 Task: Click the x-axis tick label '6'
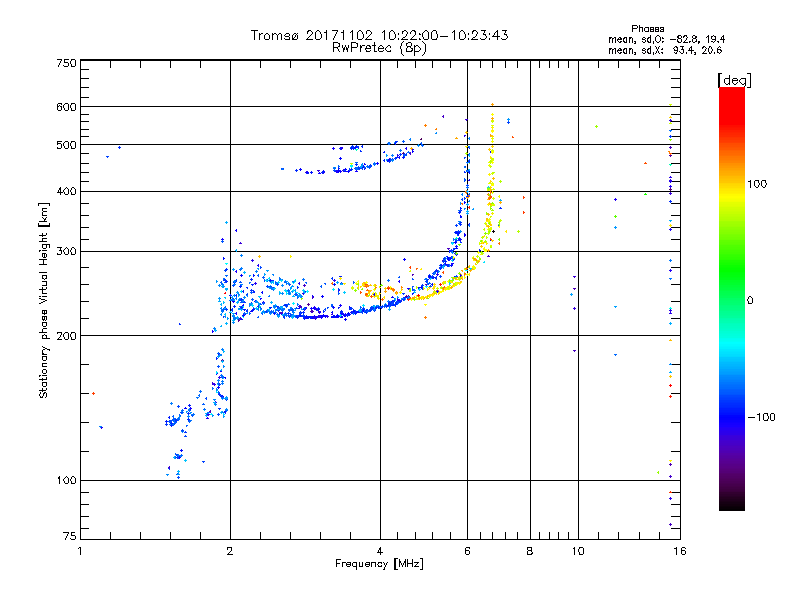[x=467, y=551]
